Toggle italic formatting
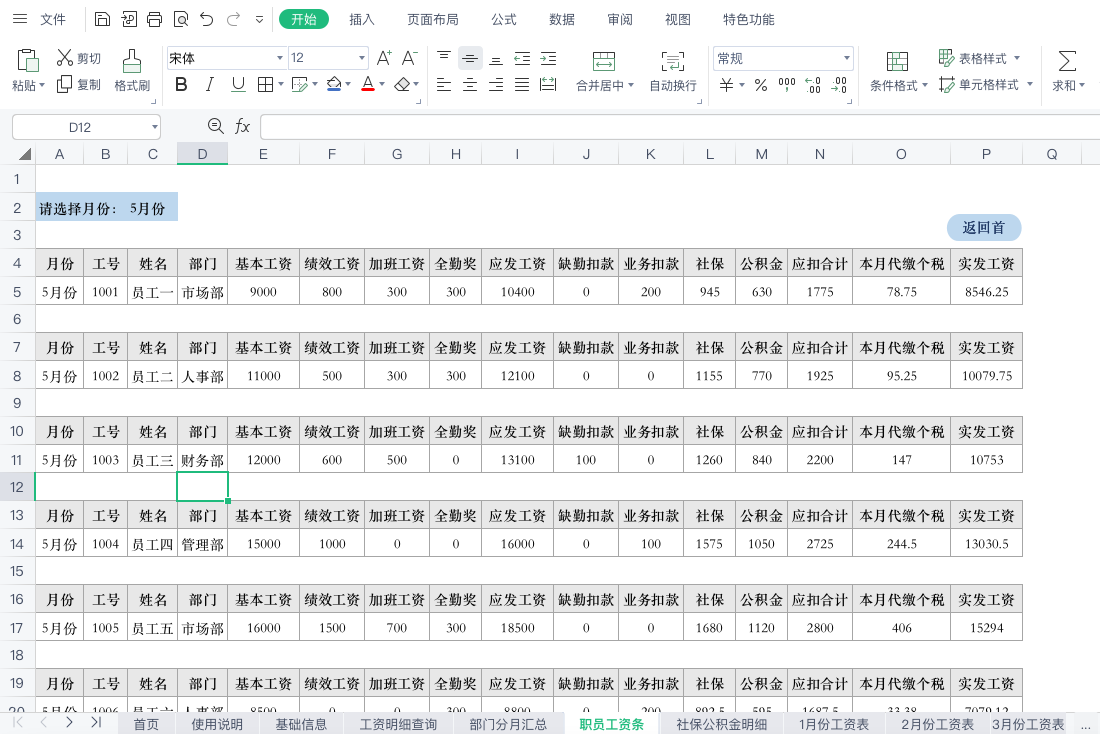 tap(209, 85)
